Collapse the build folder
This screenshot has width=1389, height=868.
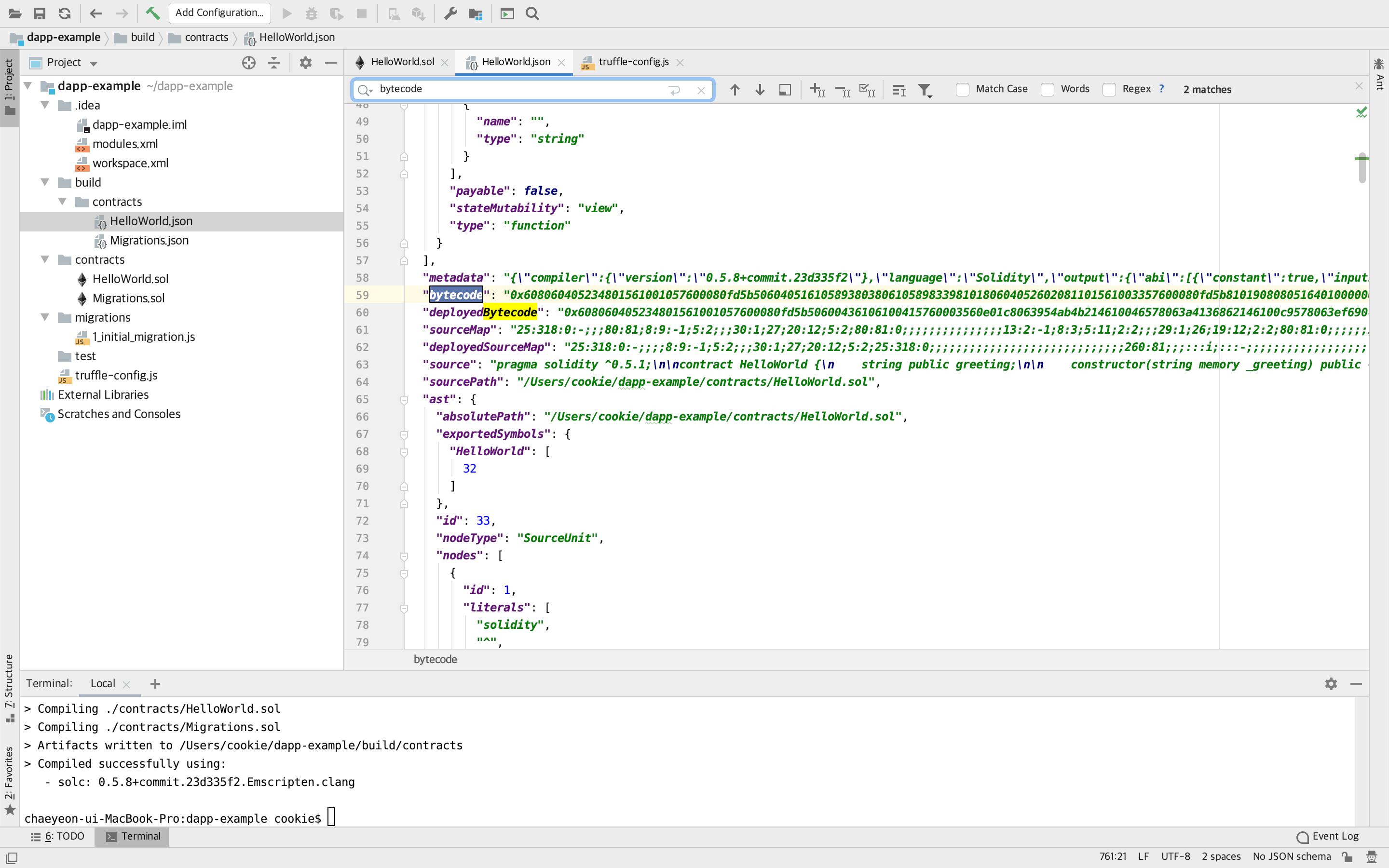coord(45,182)
